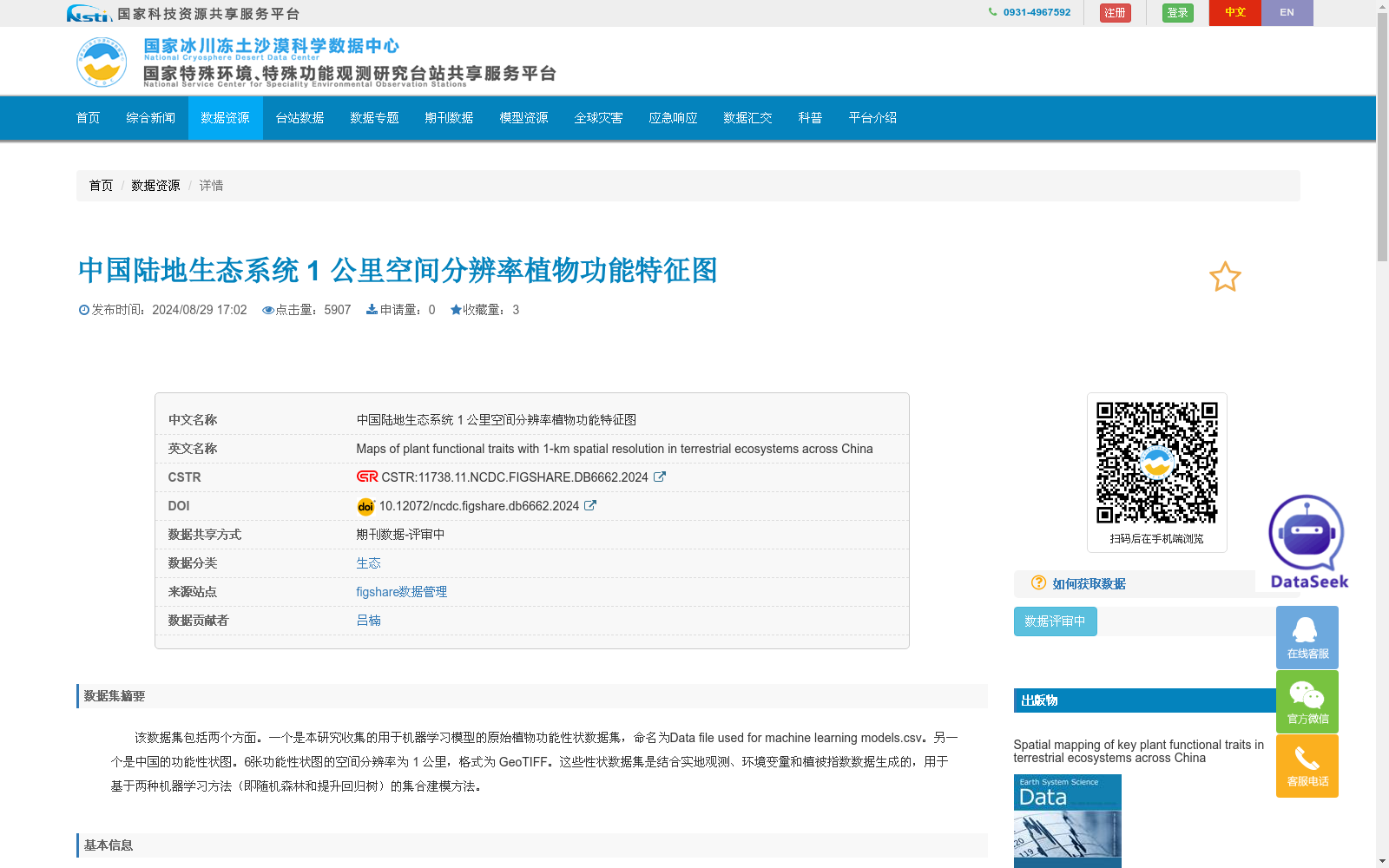Click the 登录 login button
This screenshot has height=868, width=1389.
(1178, 13)
